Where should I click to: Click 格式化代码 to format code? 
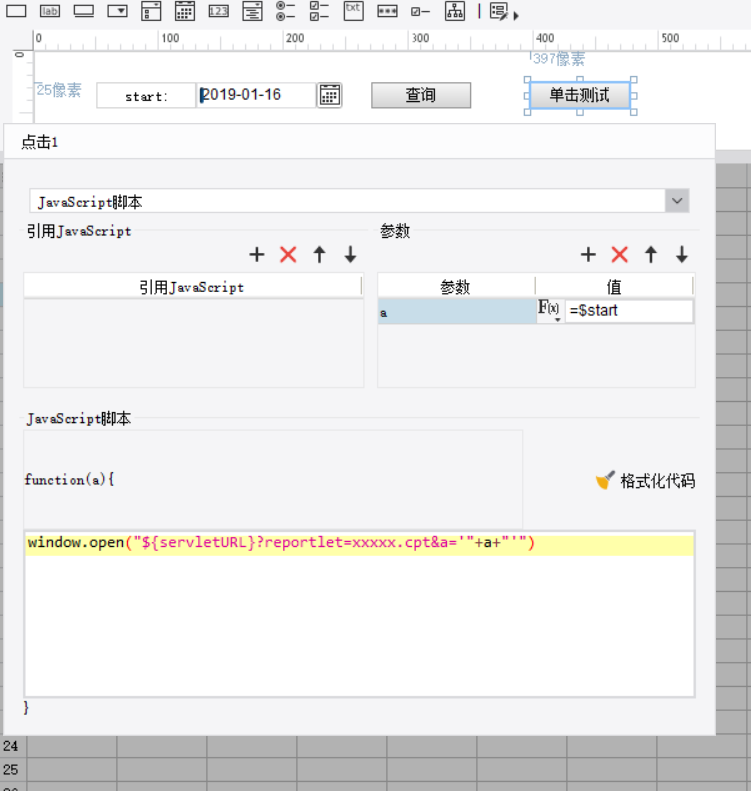[x=645, y=480]
